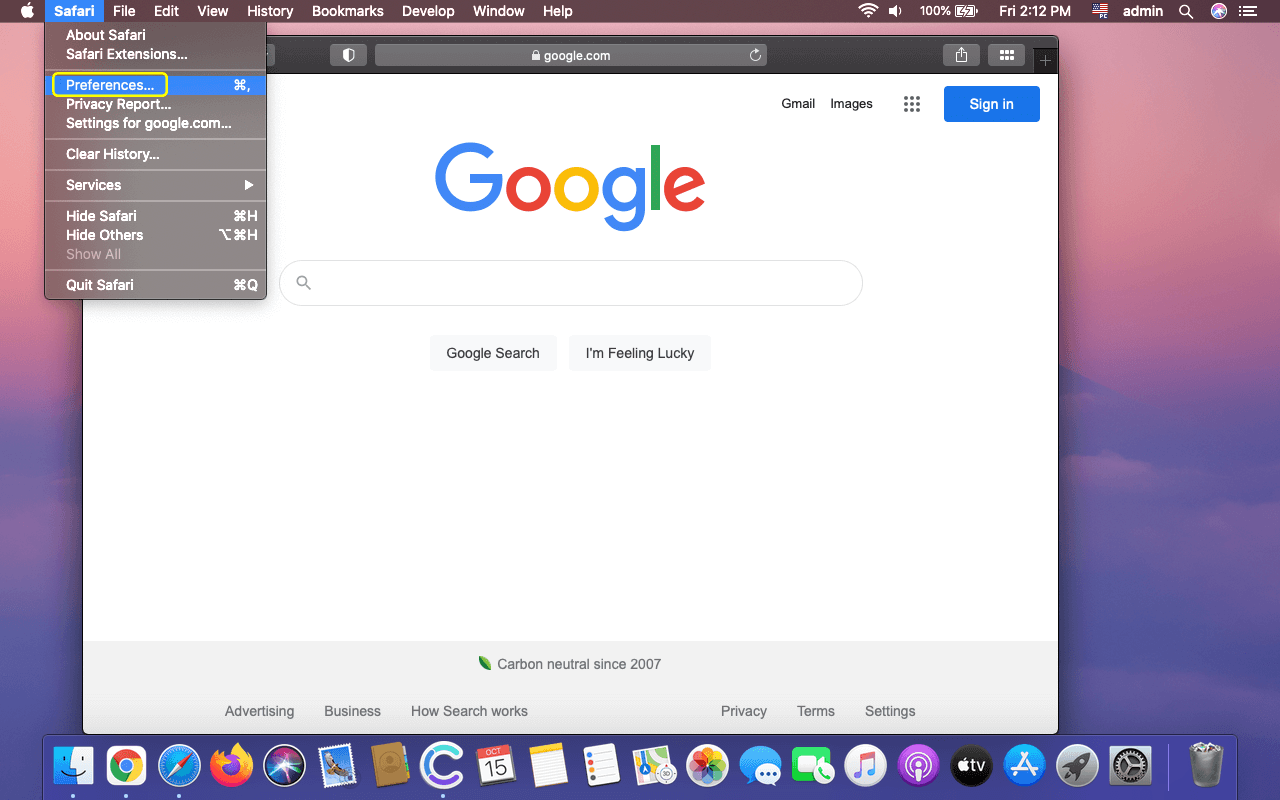The height and width of the screenshot is (800, 1280).
Task: Open Spotlight search from the menu bar
Action: (x=1185, y=11)
